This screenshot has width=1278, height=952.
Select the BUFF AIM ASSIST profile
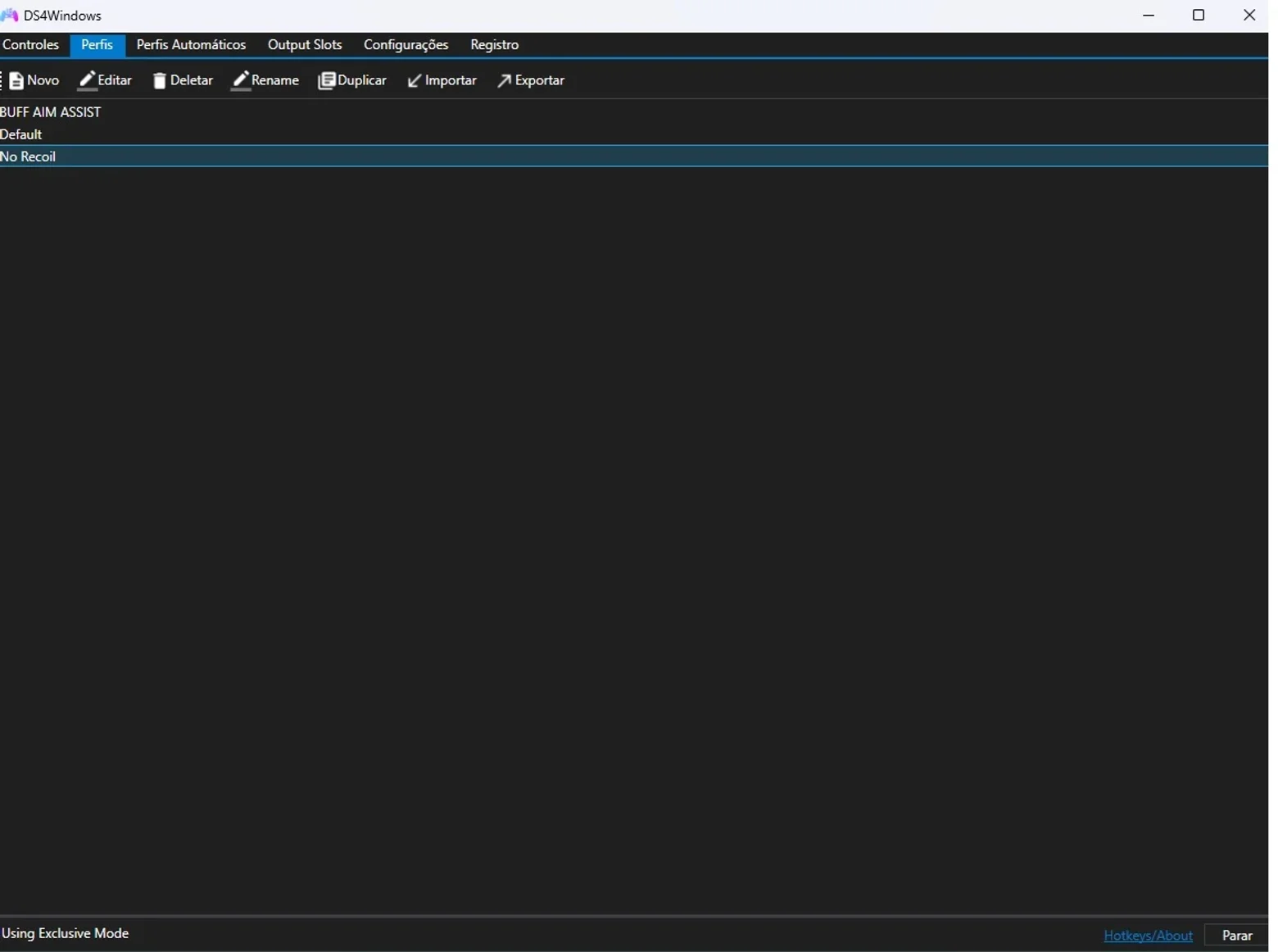point(634,112)
